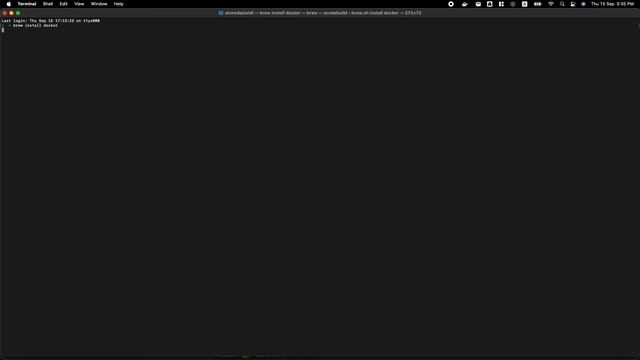The image size is (640, 360).
Task: Click the folder proxy icon in title bar
Action: coord(221,13)
